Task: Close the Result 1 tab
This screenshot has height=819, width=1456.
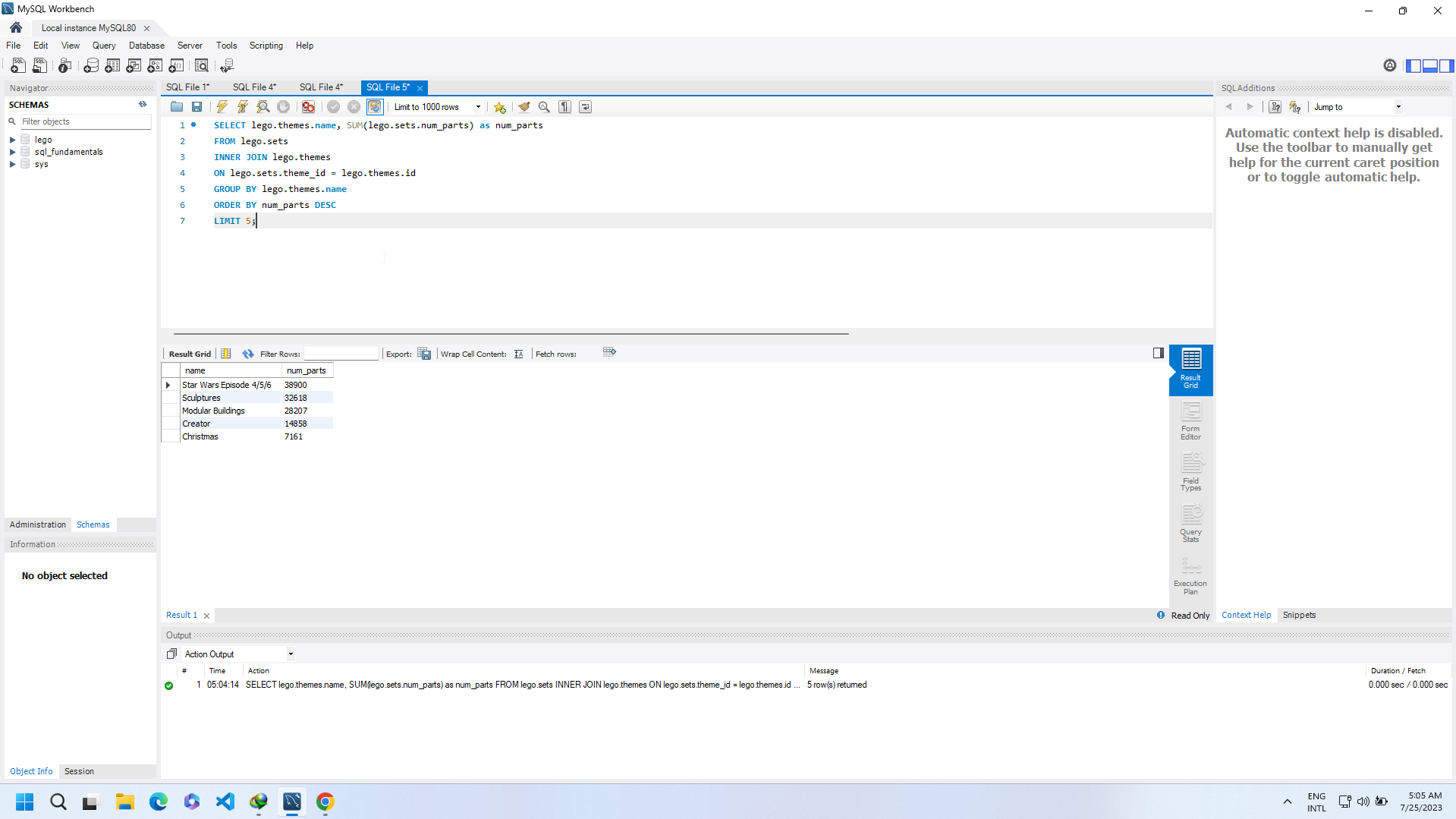Action: pyautogui.click(x=206, y=616)
